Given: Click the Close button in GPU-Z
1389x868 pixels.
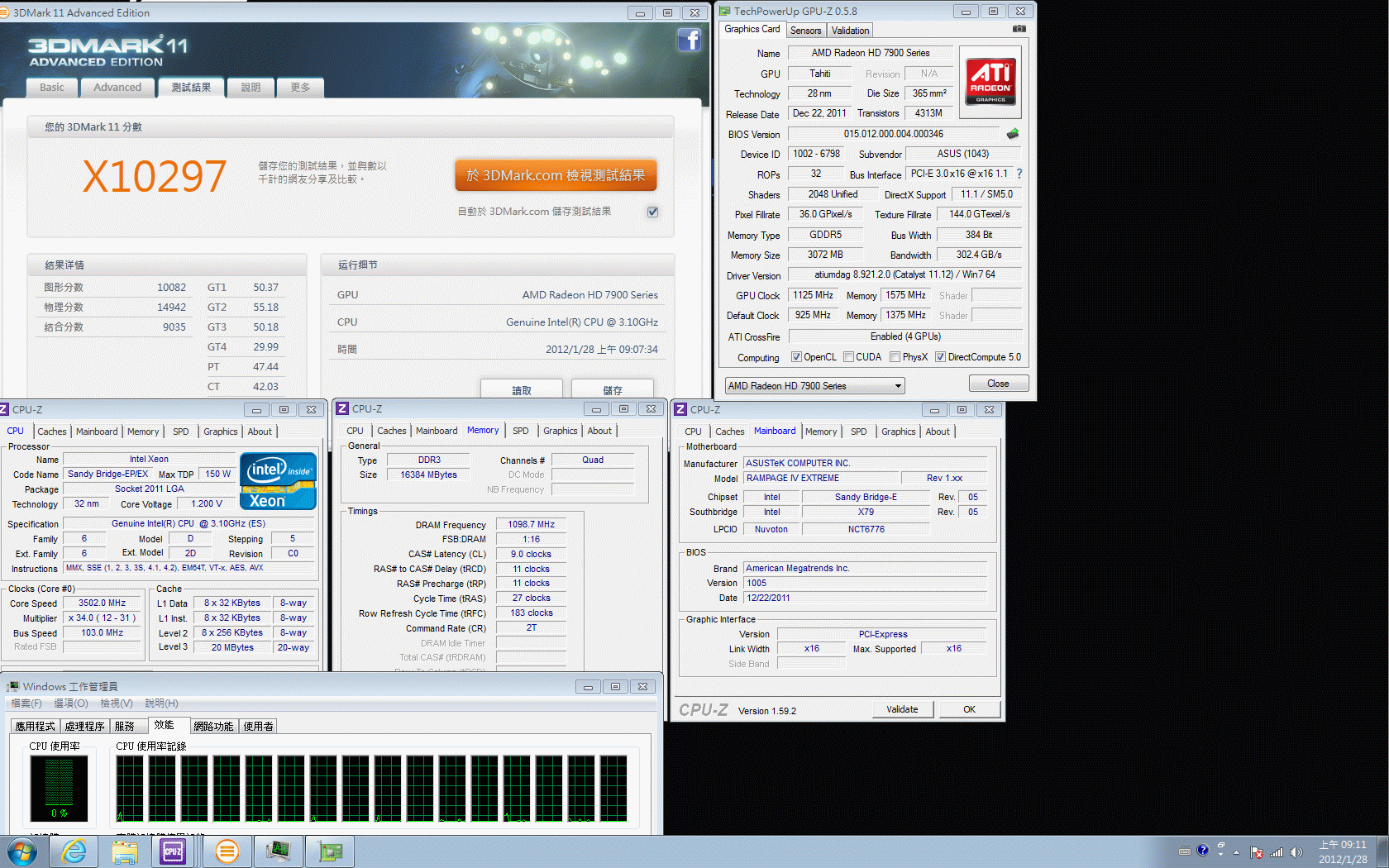Looking at the screenshot, I should (x=998, y=384).
